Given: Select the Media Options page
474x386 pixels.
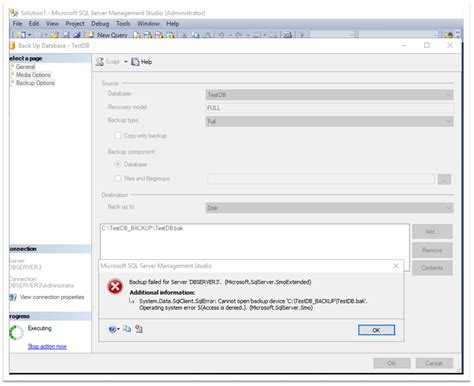Looking at the screenshot, I should coord(33,75).
